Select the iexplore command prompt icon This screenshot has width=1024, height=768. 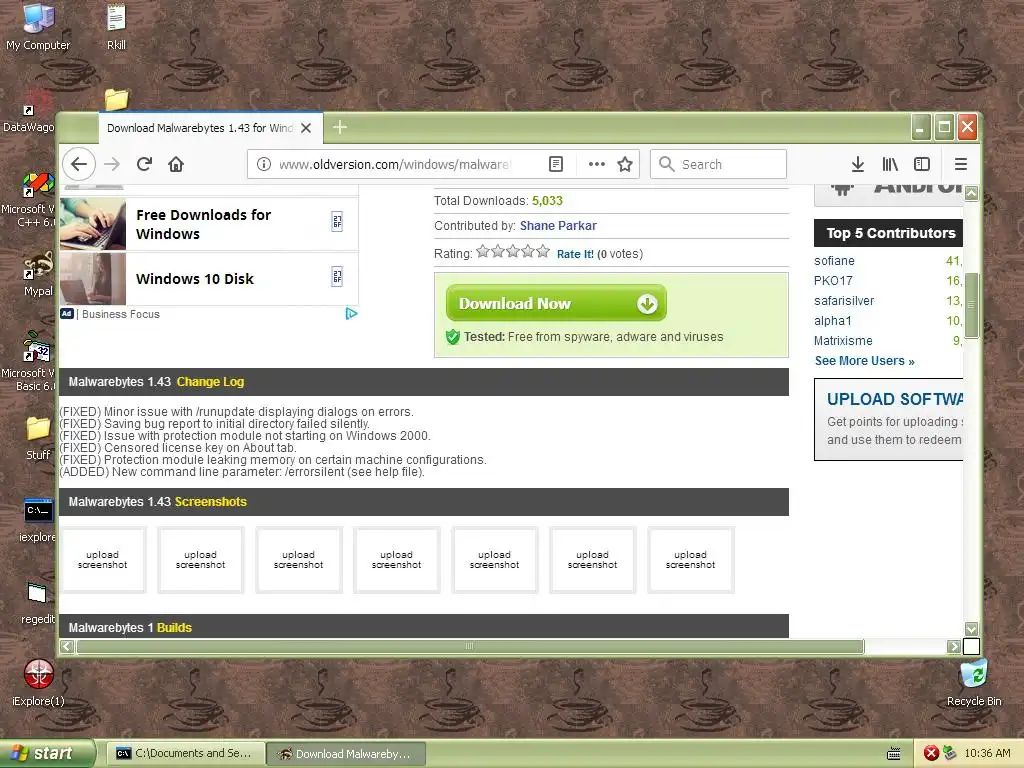(37, 520)
